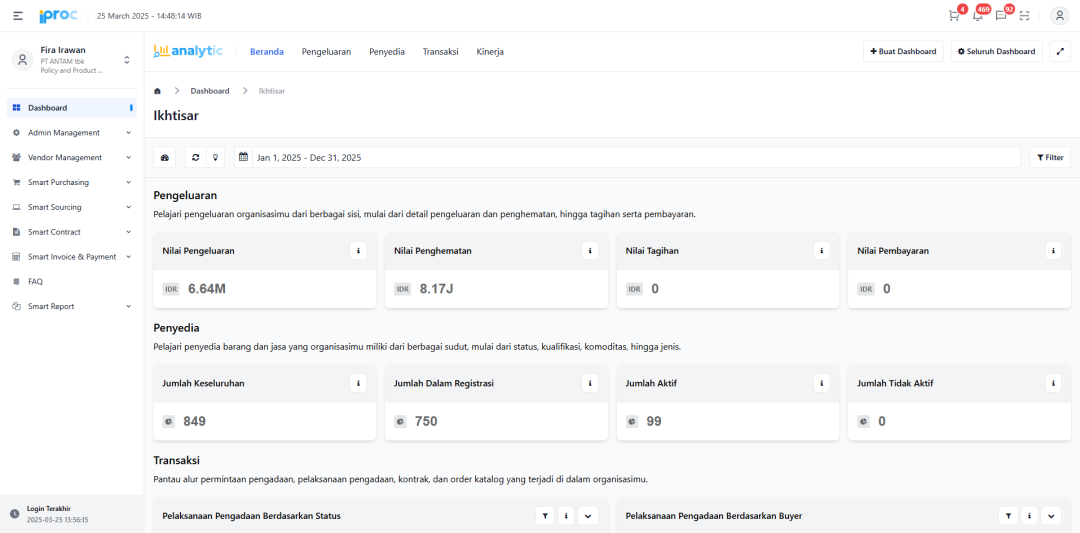The image size is (1080, 533).
Task: Open the shopping cart icon
Action: pos(954,16)
